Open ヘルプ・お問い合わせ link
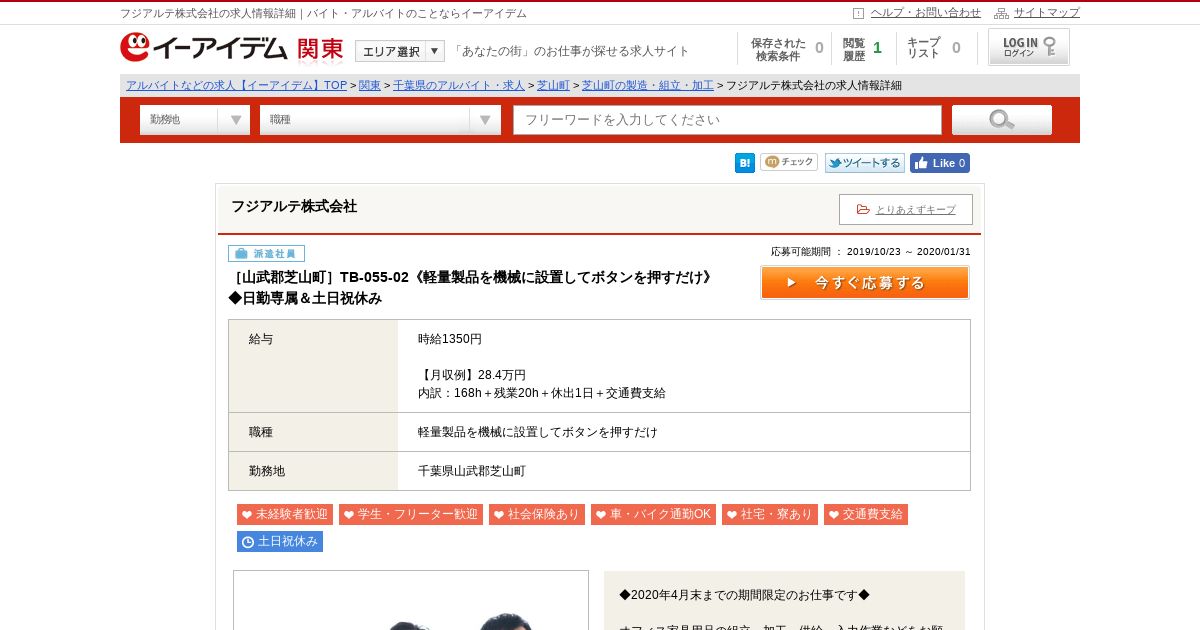 point(926,13)
